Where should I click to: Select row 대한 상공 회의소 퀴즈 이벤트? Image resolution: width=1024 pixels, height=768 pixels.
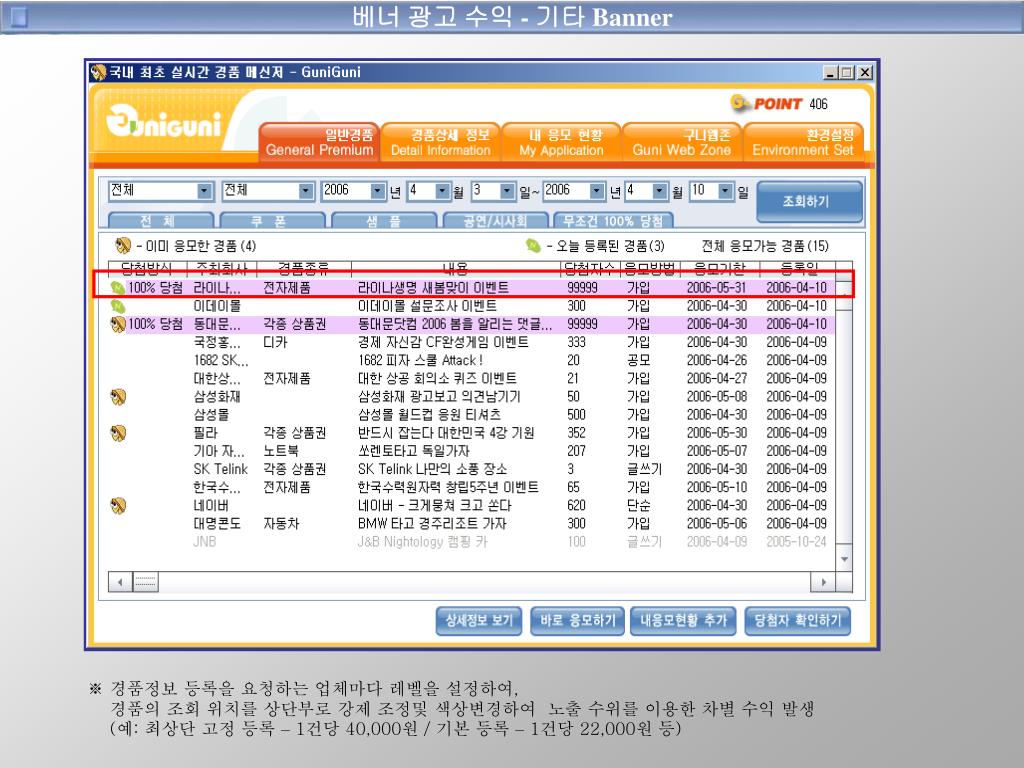[x=472, y=378]
